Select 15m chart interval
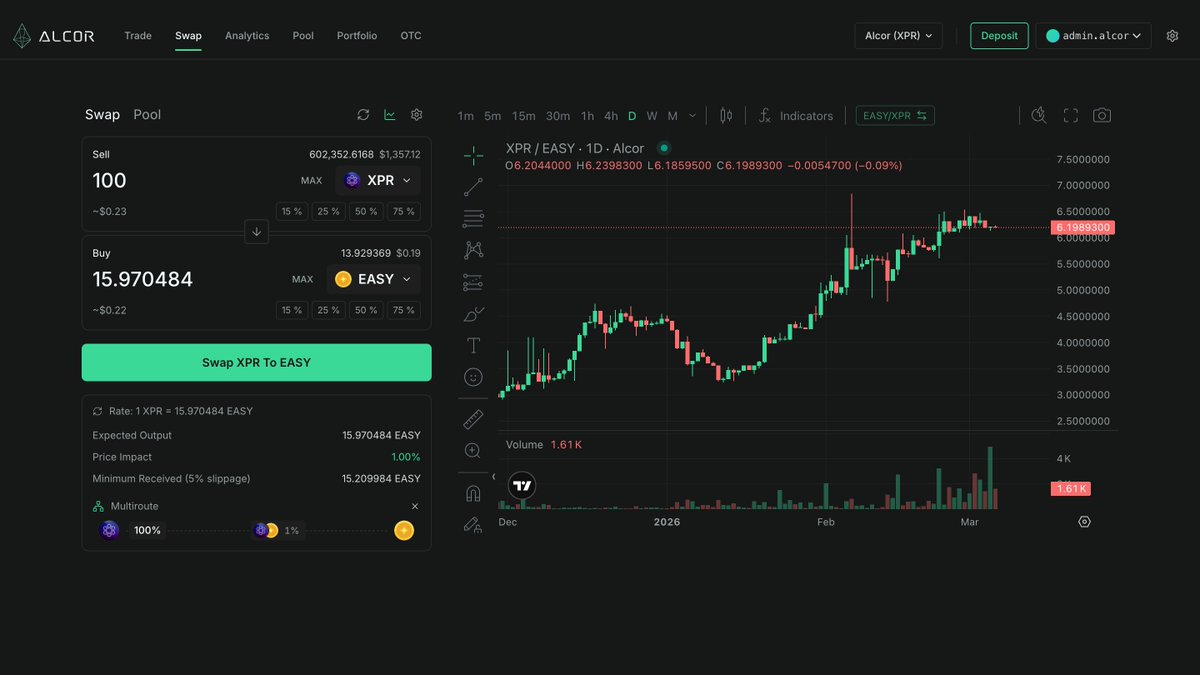1200x675 pixels. coord(524,116)
